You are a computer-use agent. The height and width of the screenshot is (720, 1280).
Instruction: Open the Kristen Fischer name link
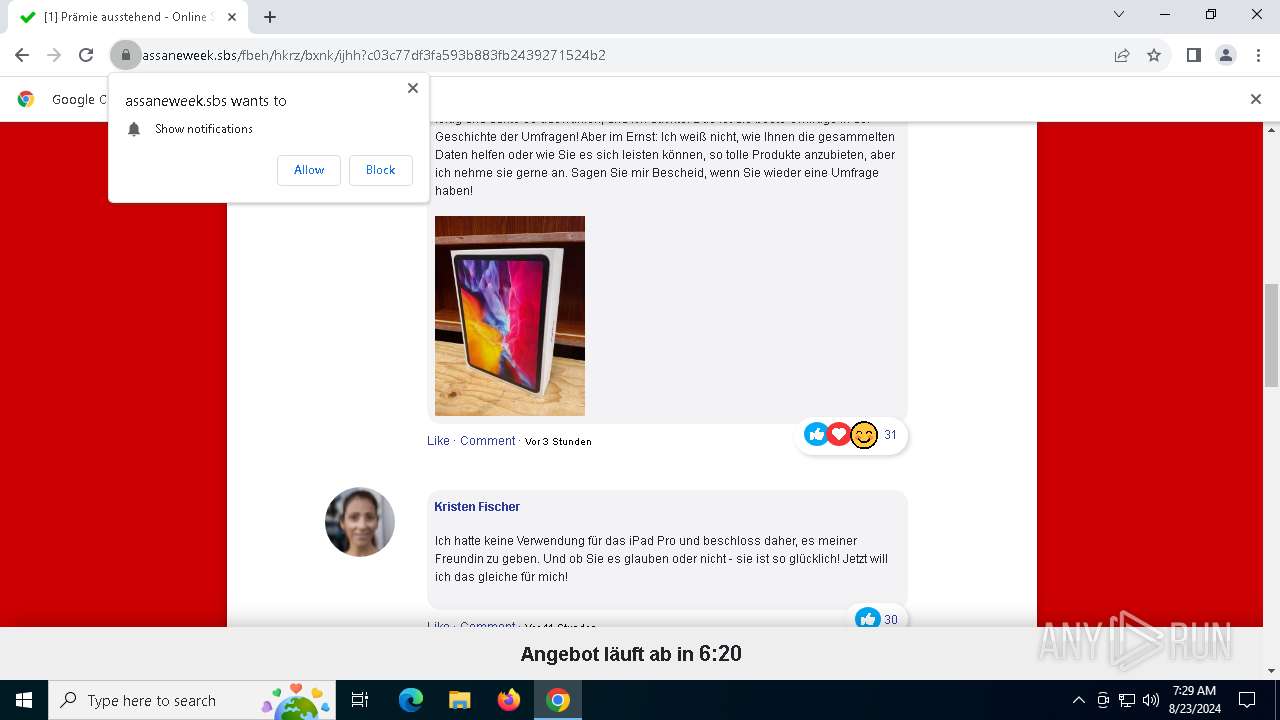477,507
